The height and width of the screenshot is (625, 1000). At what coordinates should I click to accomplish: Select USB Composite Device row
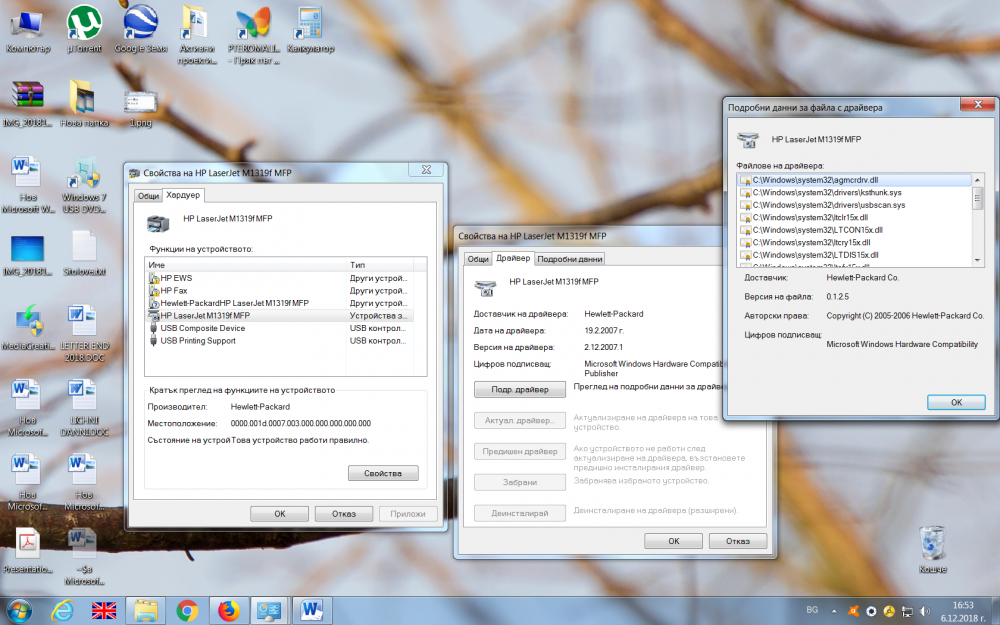click(x=279, y=328)
